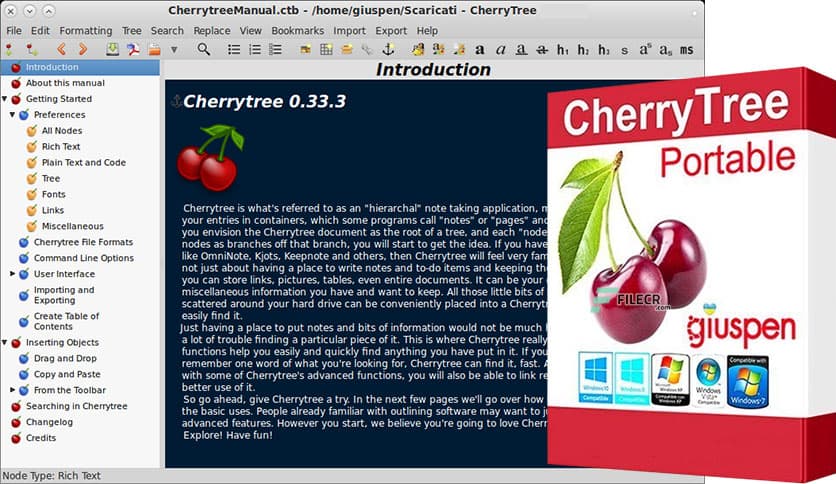This screenshot has width=836, height=484.
Task: Select the Rich Text tree item
Action: pyautogui.click(x=61, y=147)
